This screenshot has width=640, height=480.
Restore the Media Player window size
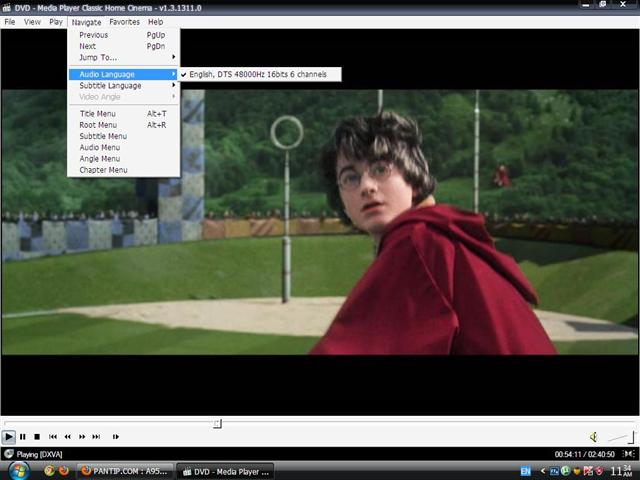pyautogui.click(x=603, y=5)
